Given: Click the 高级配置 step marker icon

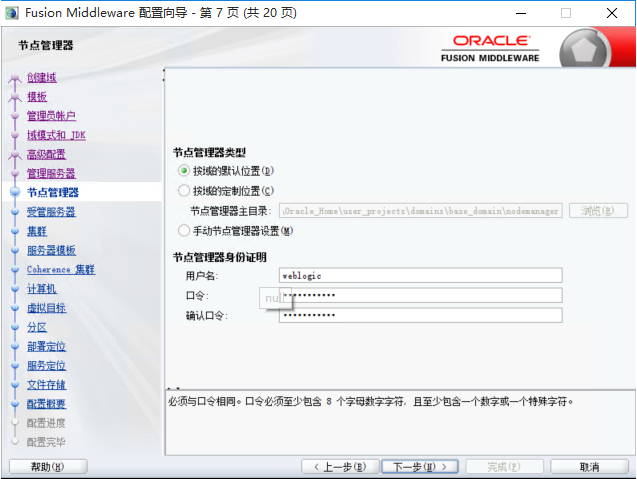Looking at the screenshot, I should click(15, 154).
